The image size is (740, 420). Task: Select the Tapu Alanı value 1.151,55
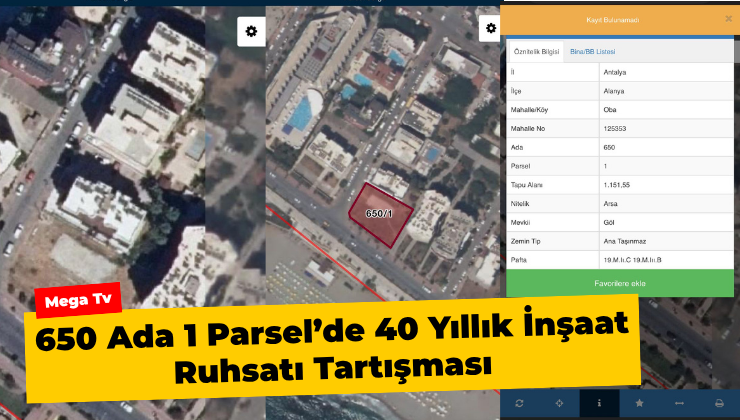666,185
